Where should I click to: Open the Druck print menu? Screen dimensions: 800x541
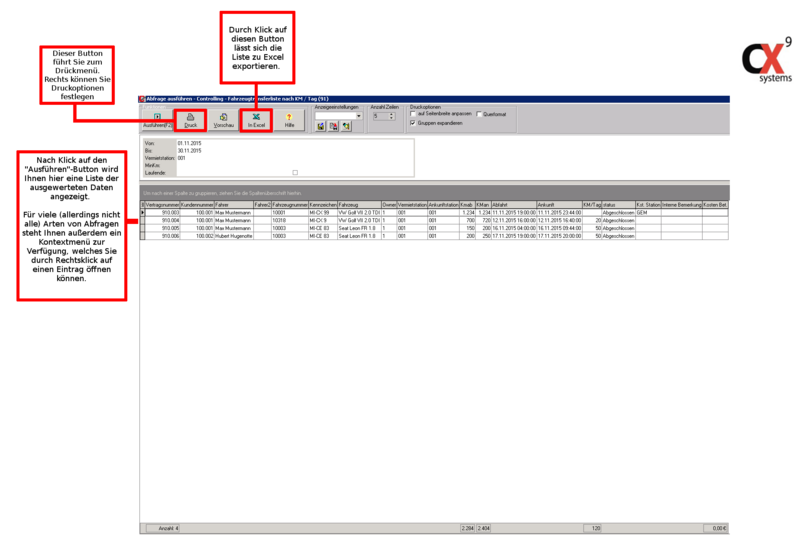pyautogui.click(x=191, y=120)
